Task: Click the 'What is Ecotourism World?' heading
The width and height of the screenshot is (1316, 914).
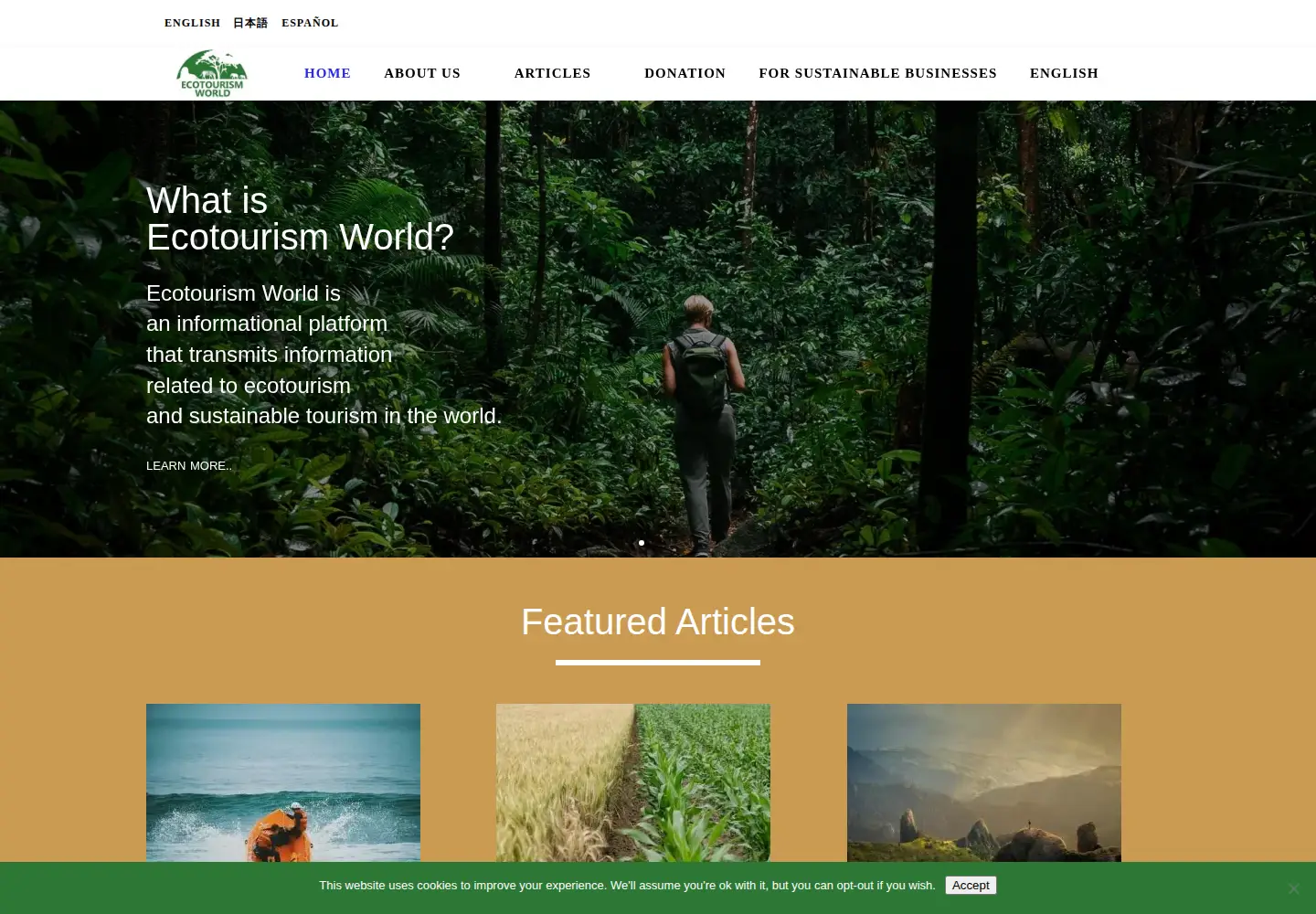Action: (300, 219)
